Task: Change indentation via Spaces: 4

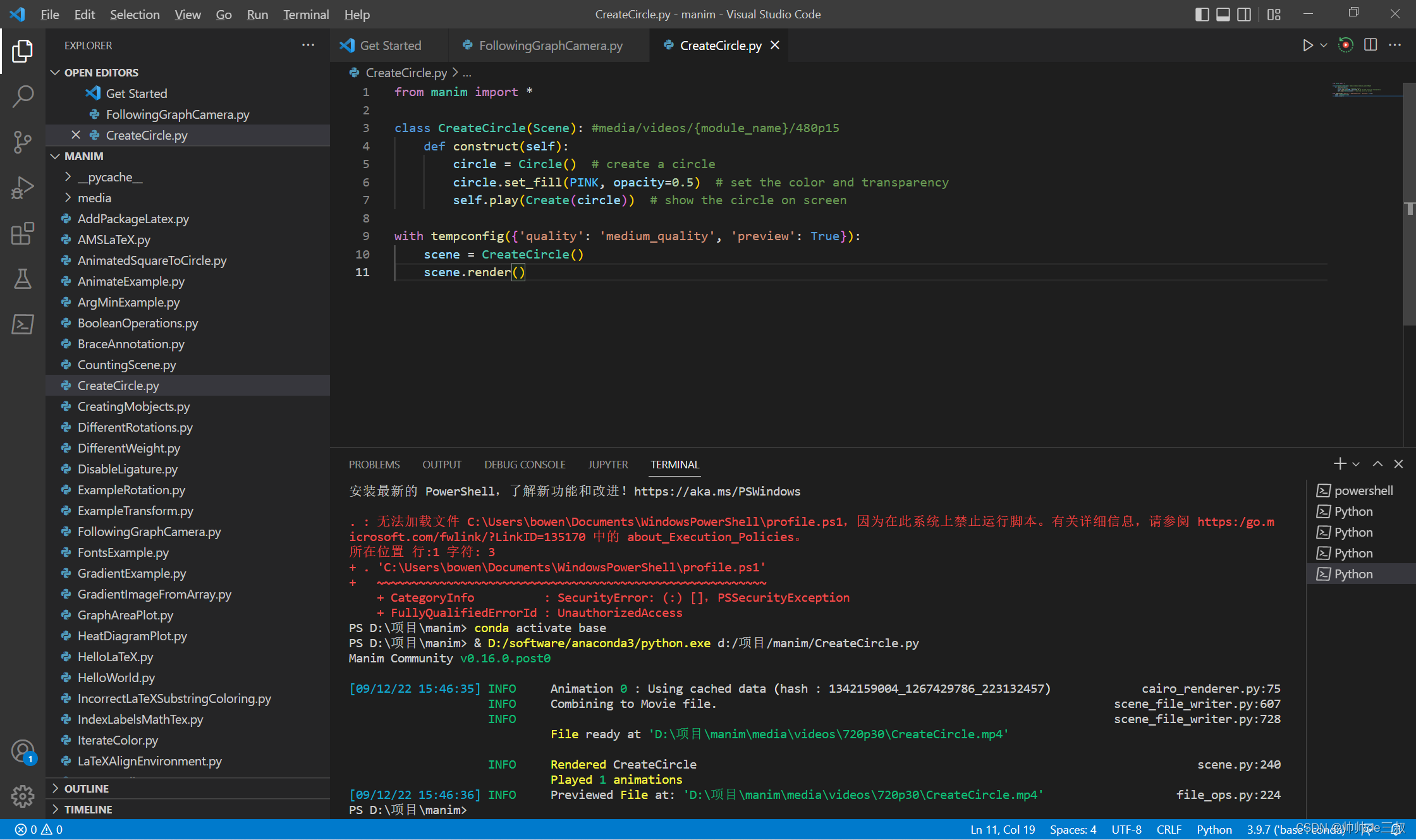Action: 1073,830
